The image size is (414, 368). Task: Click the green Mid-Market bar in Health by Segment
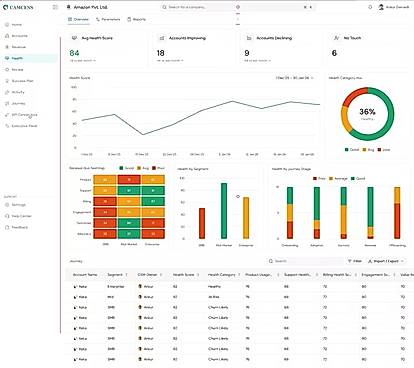pyautogui.click(x=224, y=211)
